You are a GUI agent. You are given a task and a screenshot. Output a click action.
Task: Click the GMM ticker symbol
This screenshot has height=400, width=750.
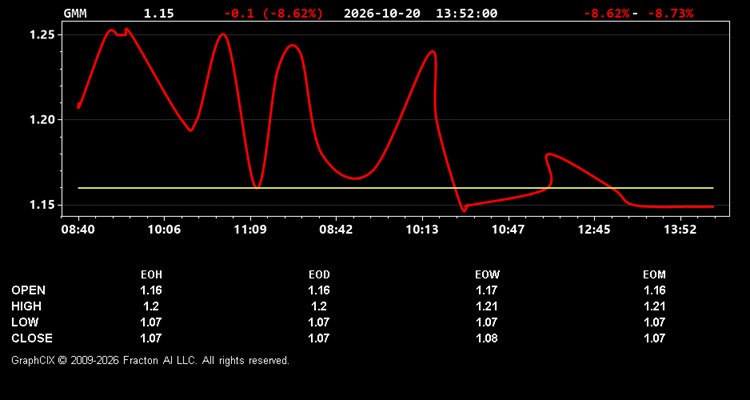[x=75, y=13]
